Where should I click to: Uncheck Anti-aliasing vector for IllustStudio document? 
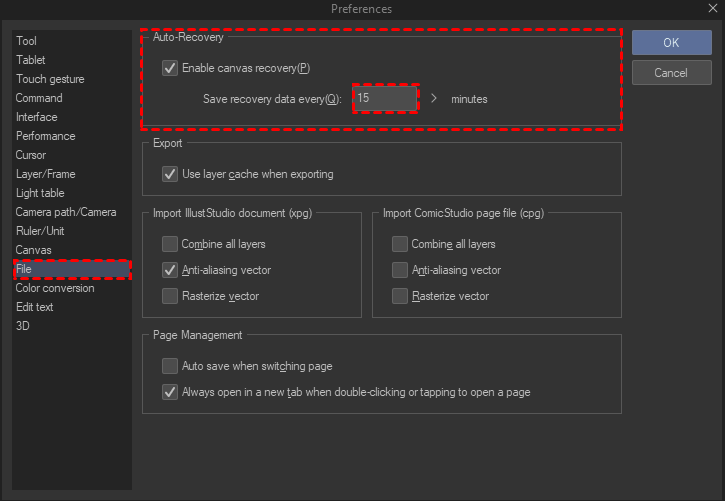(170, 270)
